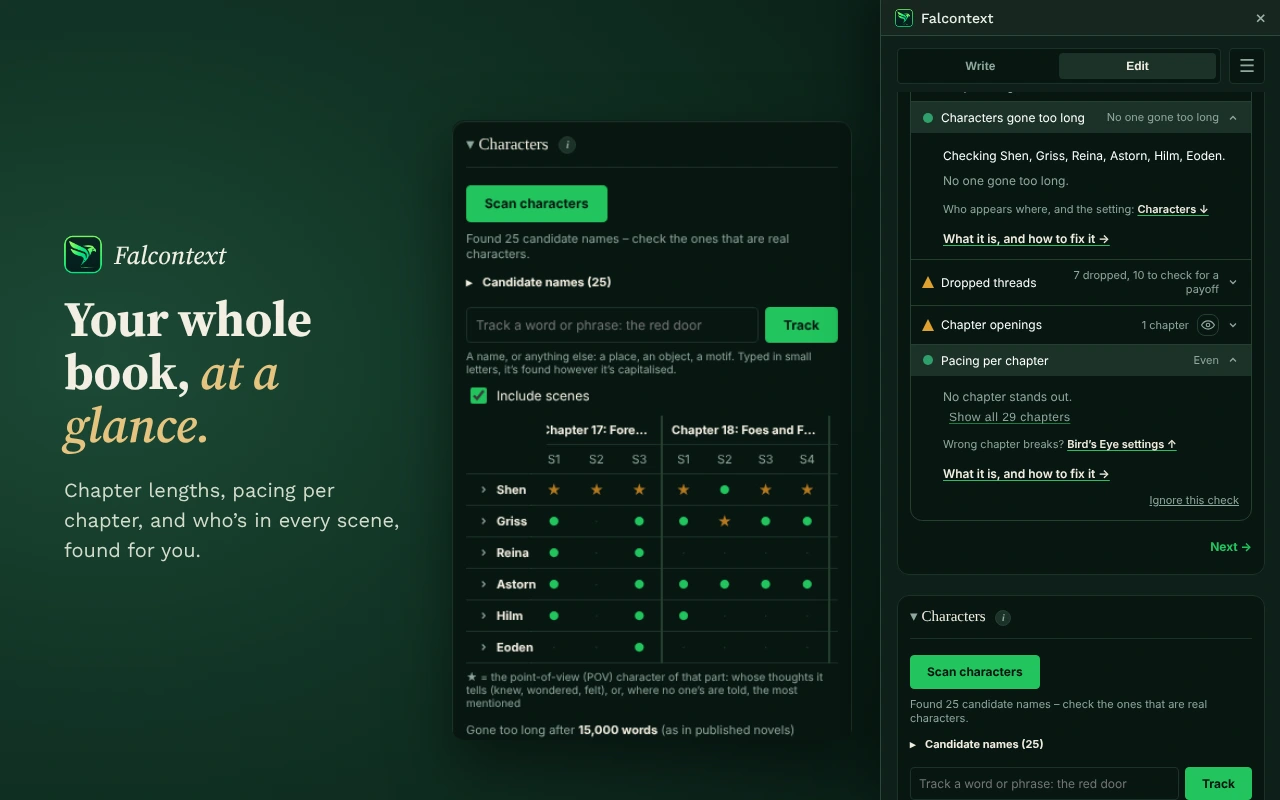Click Hilm's green dot under Chapter 18

(x=684, y=616)
